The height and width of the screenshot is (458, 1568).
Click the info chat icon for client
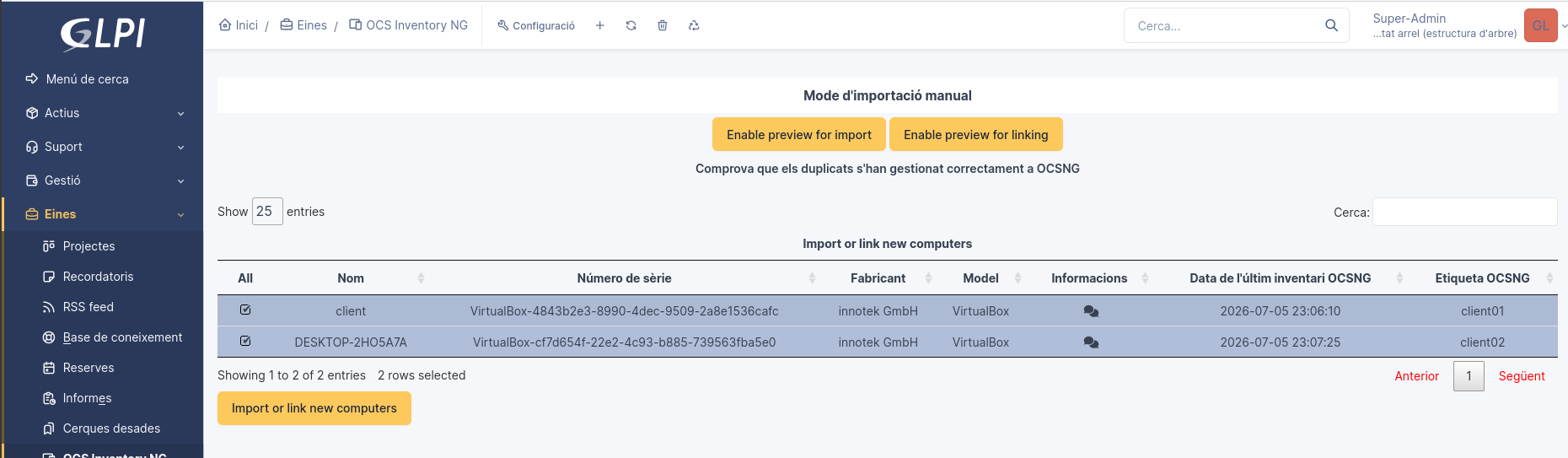pyautogui.click(x=1091, y=311)
